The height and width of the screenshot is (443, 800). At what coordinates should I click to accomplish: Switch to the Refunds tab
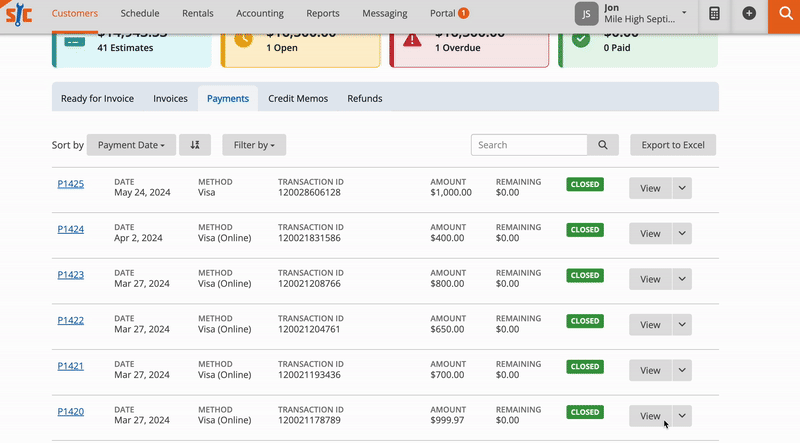(365, 99)
